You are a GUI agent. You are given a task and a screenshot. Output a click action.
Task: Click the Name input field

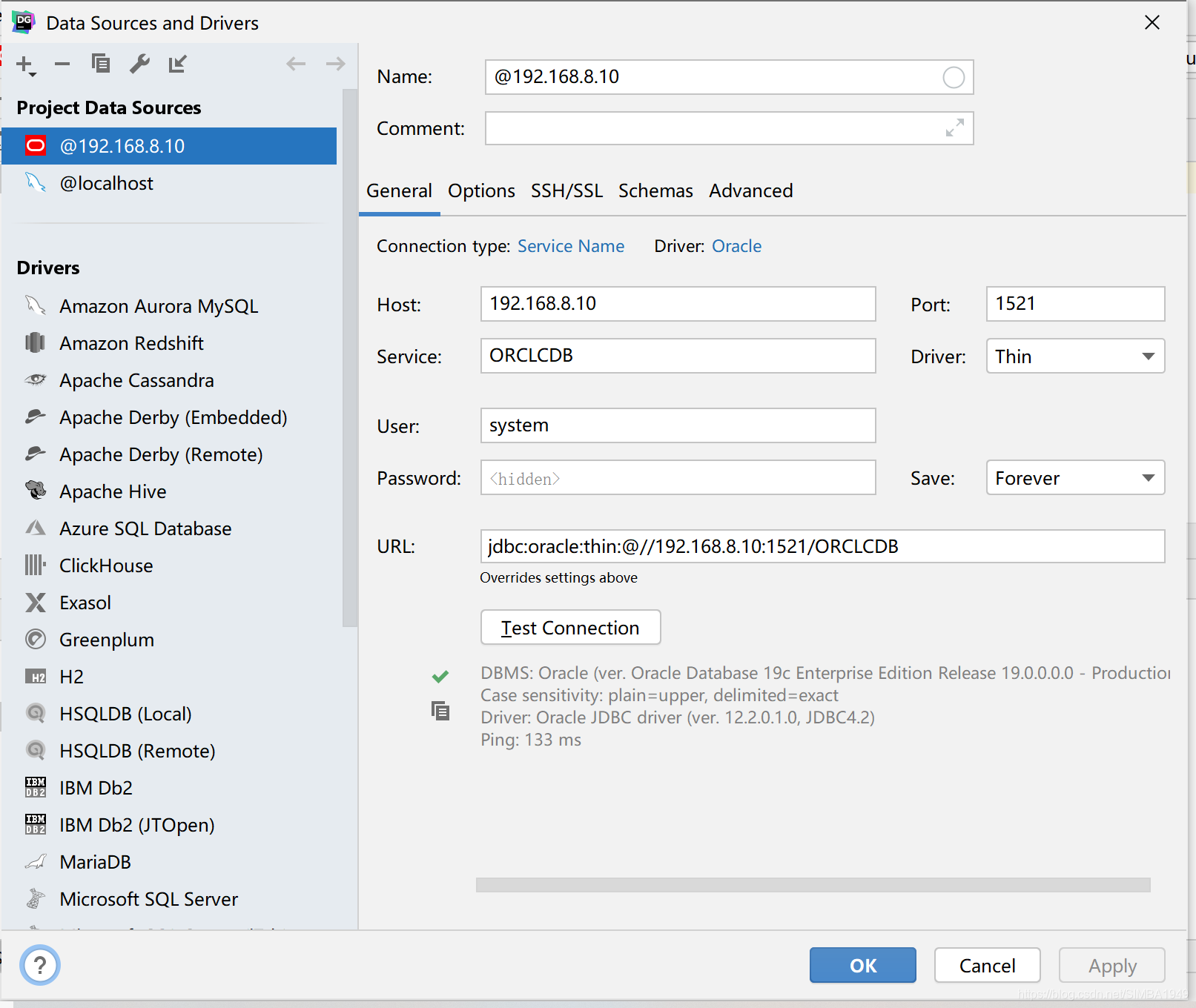point(729,77)
